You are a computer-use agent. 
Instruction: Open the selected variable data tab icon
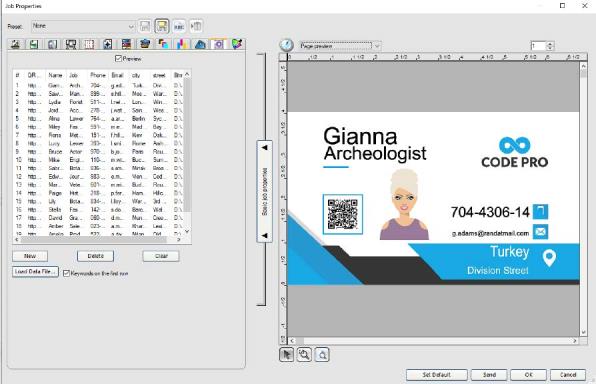point(219,44)
